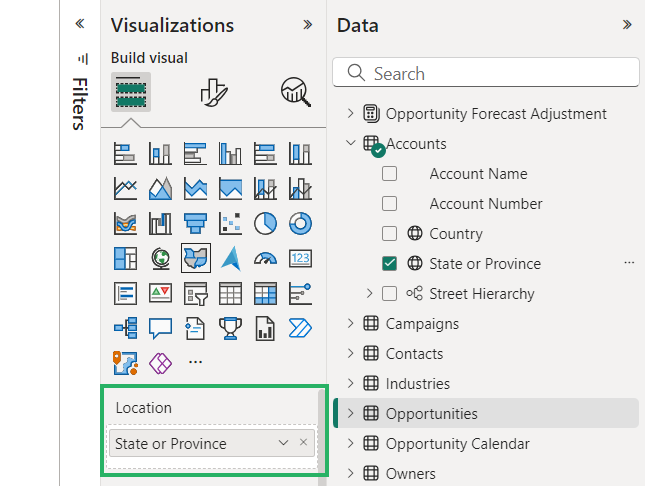The width and height of the screenshot is (645, 486).
Task: Choose the decomposition tree visual
Action: [125, 328]
